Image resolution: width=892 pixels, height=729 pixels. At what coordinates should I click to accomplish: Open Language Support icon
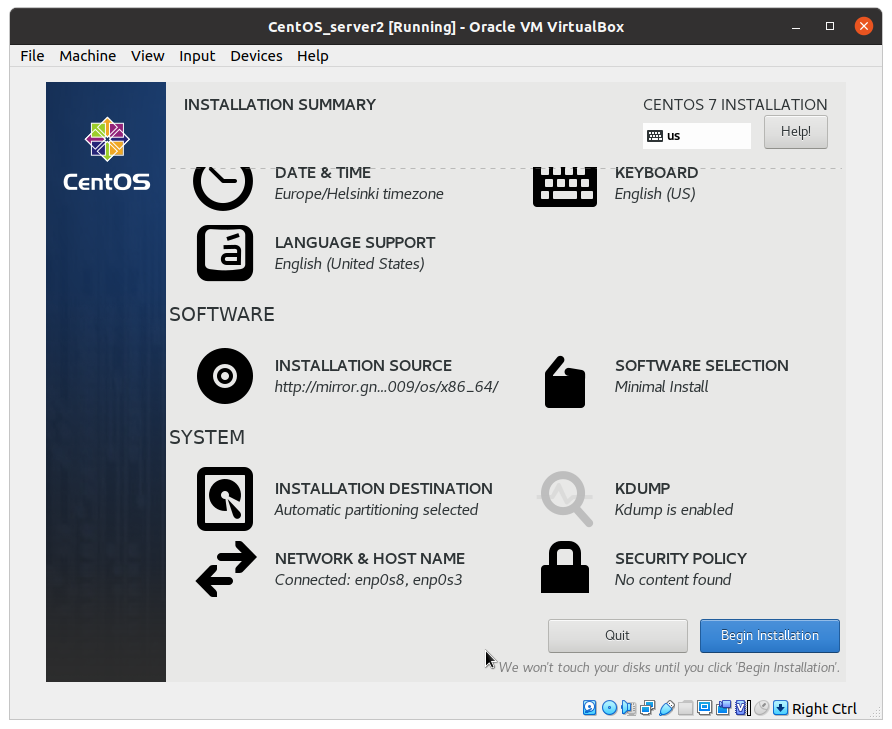click(x=224, y=253)
